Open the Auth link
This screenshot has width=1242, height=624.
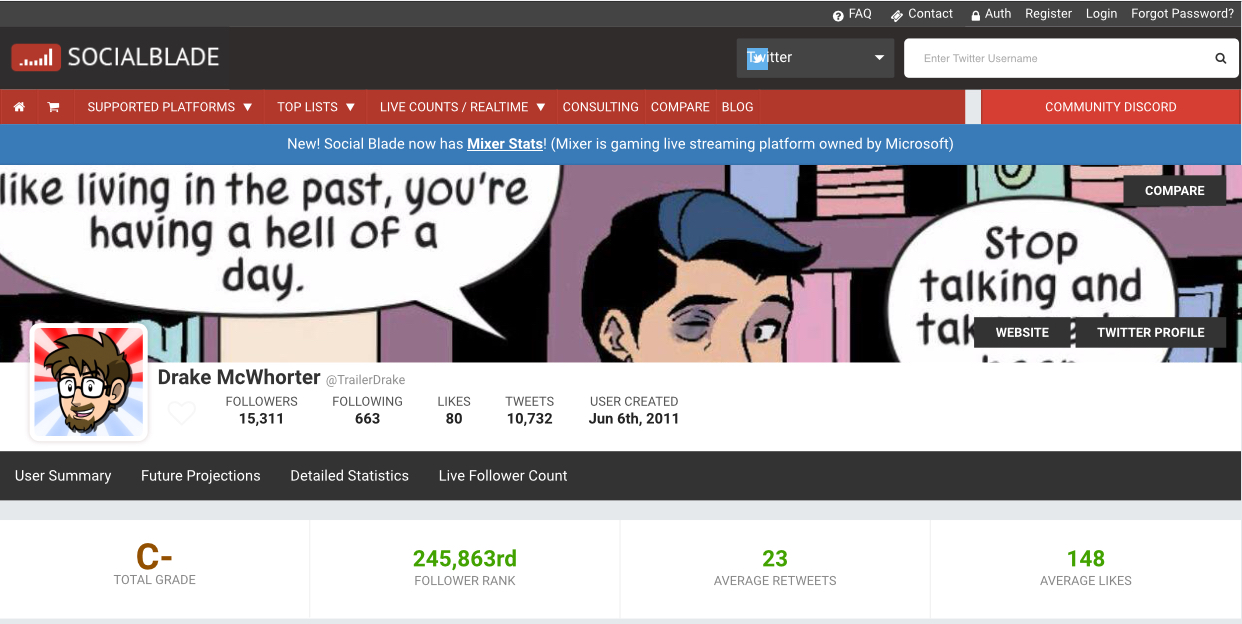pos(998,14)
